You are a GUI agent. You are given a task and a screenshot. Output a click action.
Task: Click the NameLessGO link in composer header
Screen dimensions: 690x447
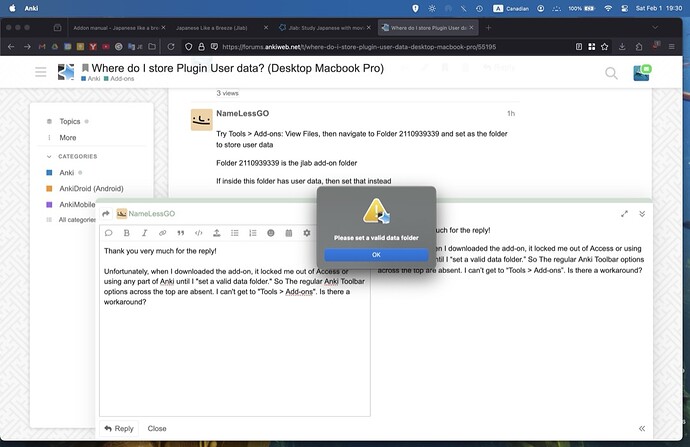(151, 214)
